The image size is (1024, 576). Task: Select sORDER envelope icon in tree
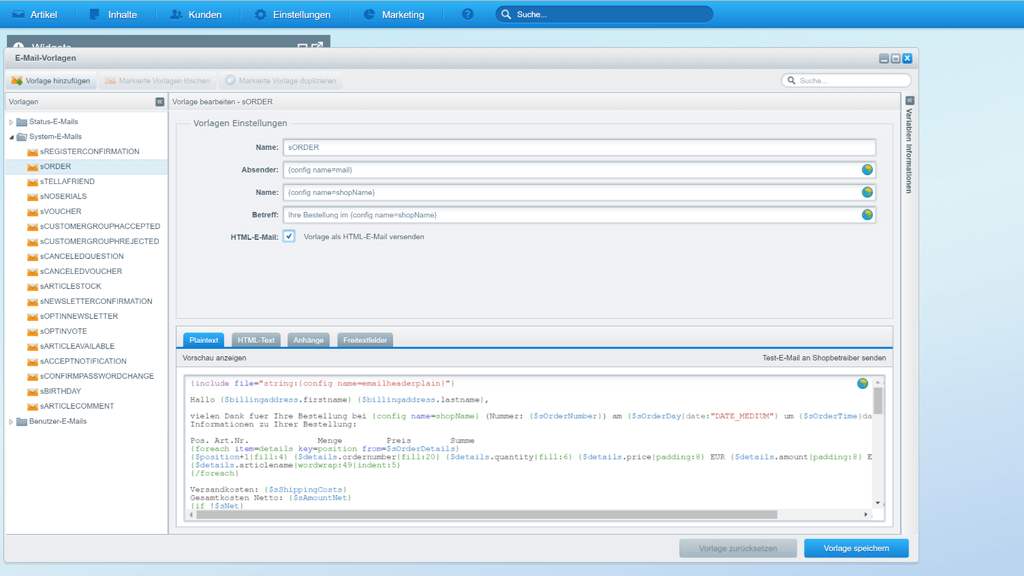tap(32, 167)
